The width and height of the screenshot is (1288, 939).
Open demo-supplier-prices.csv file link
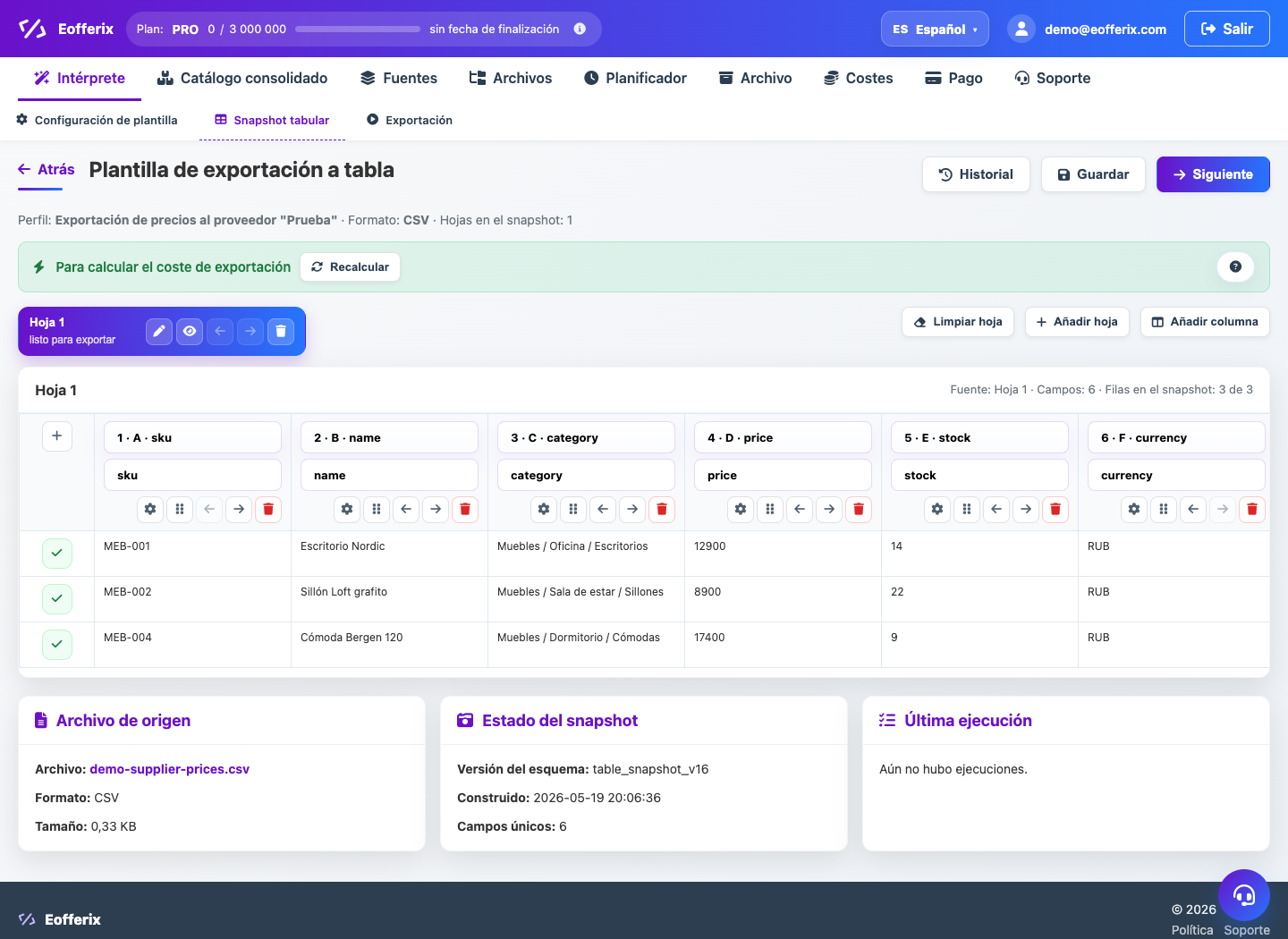170,769
